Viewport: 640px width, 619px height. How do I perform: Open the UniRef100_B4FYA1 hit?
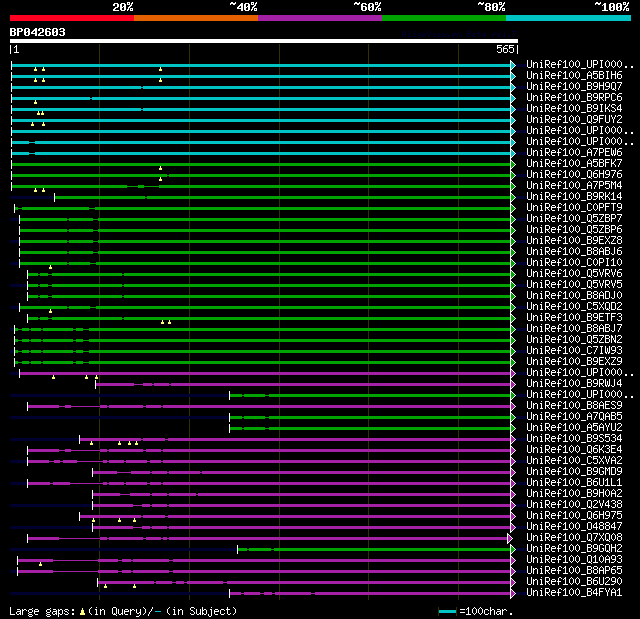coord(574,593)
